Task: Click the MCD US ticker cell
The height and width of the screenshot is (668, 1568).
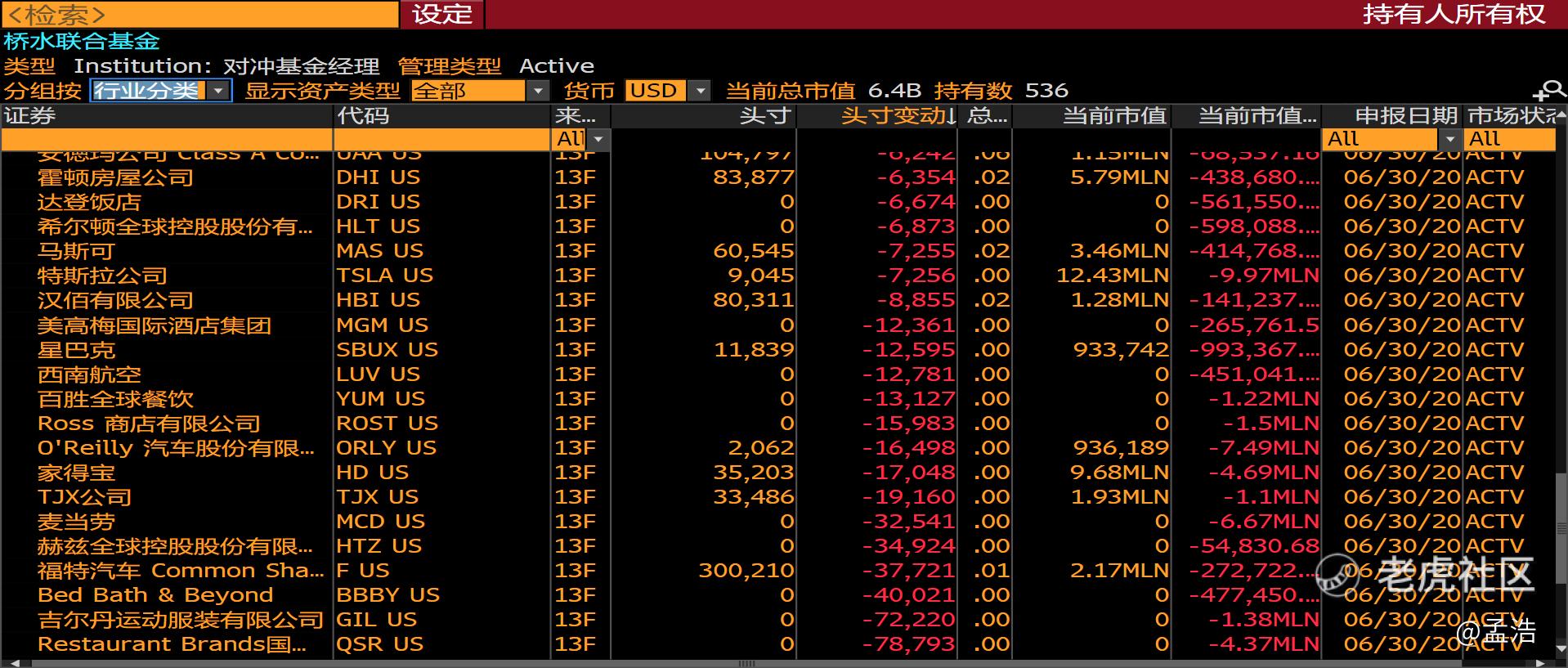Action: point(381,522)
